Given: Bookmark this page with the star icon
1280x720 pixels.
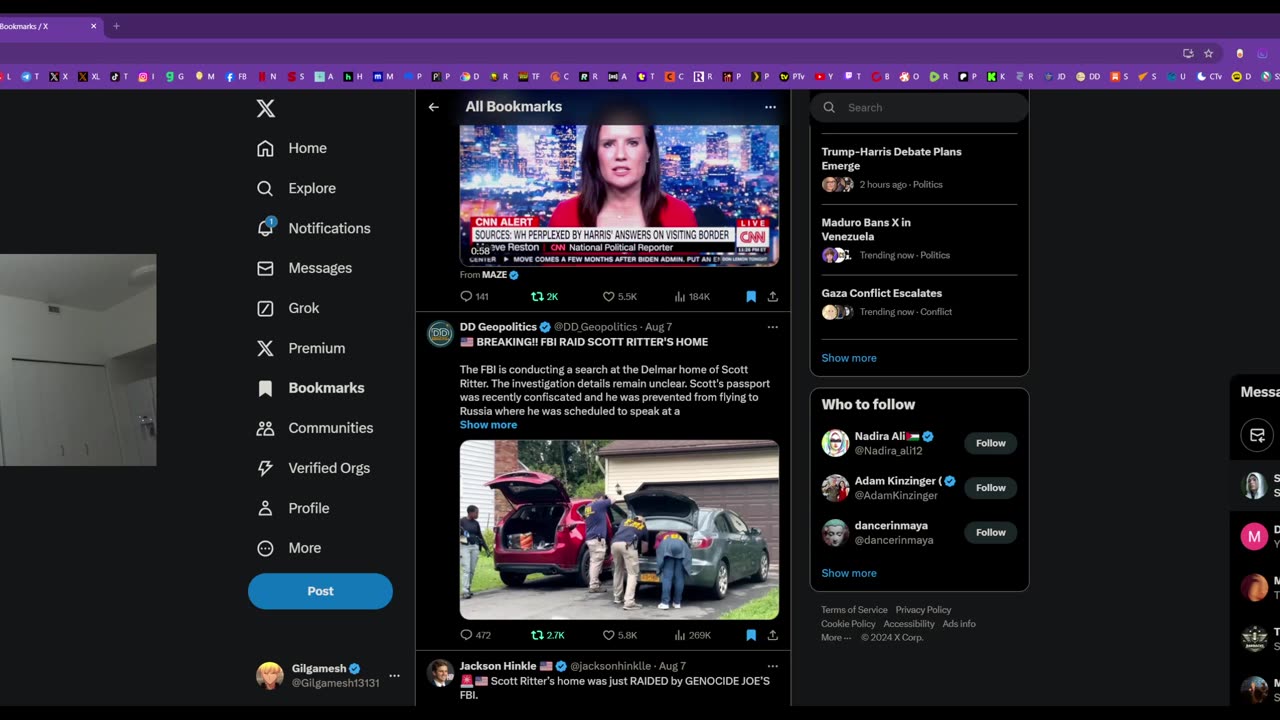Looking at the screenshot, I should pos(1208,53).
